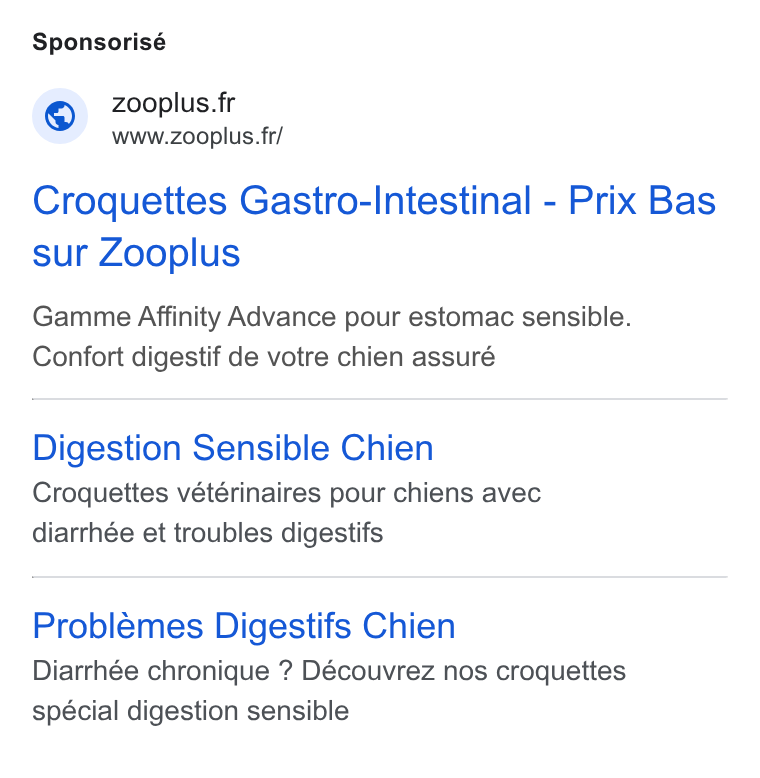Click the word 'Problèmes' in the last sitelink
760x778 pixels.
(118, 626)
